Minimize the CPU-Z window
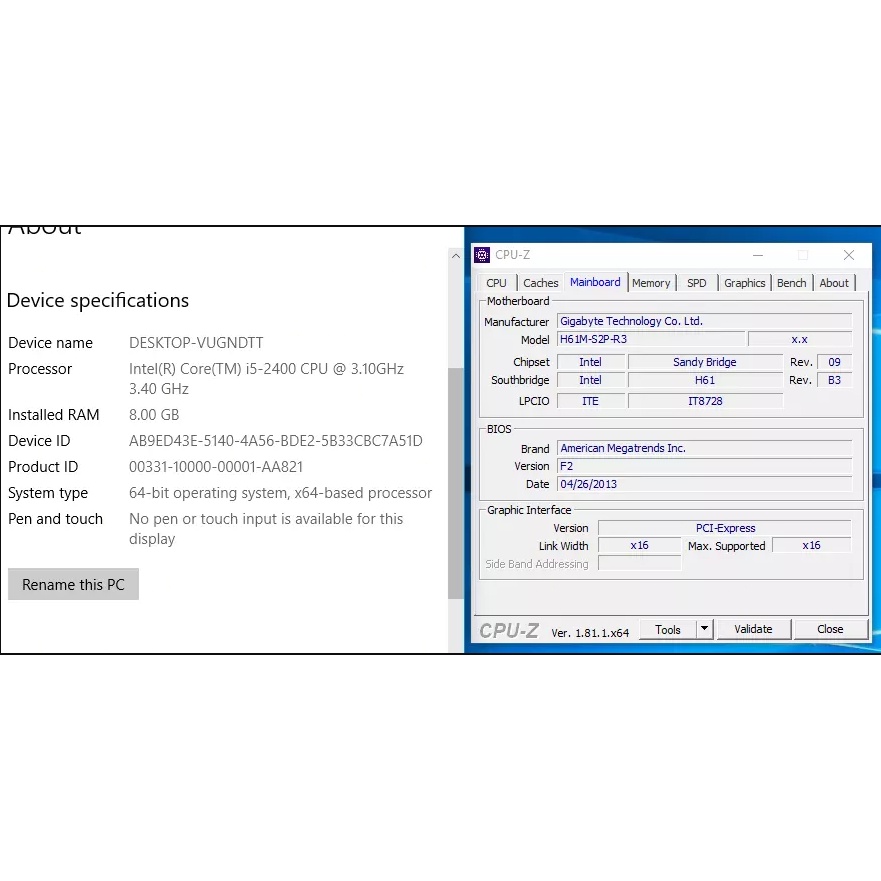881x881 pixels. (757, 255)
